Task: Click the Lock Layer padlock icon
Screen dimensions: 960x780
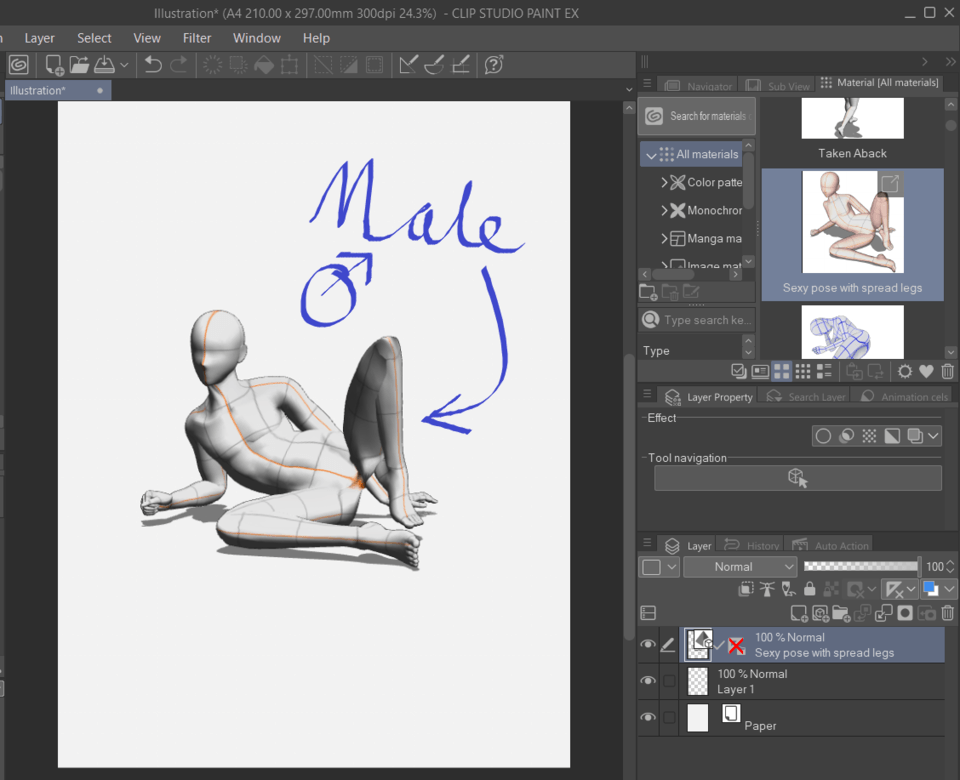Action: coord(810,590)
